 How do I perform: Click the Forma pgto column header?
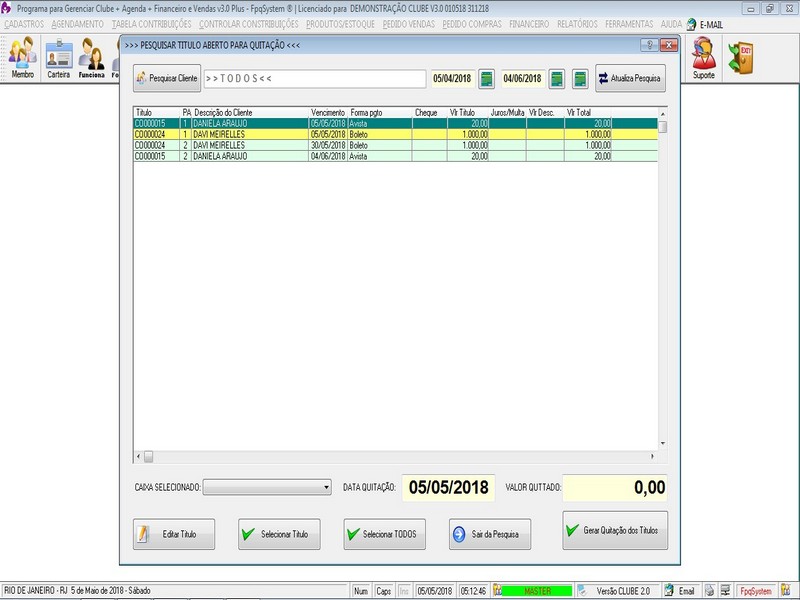(x=380, y=113)
